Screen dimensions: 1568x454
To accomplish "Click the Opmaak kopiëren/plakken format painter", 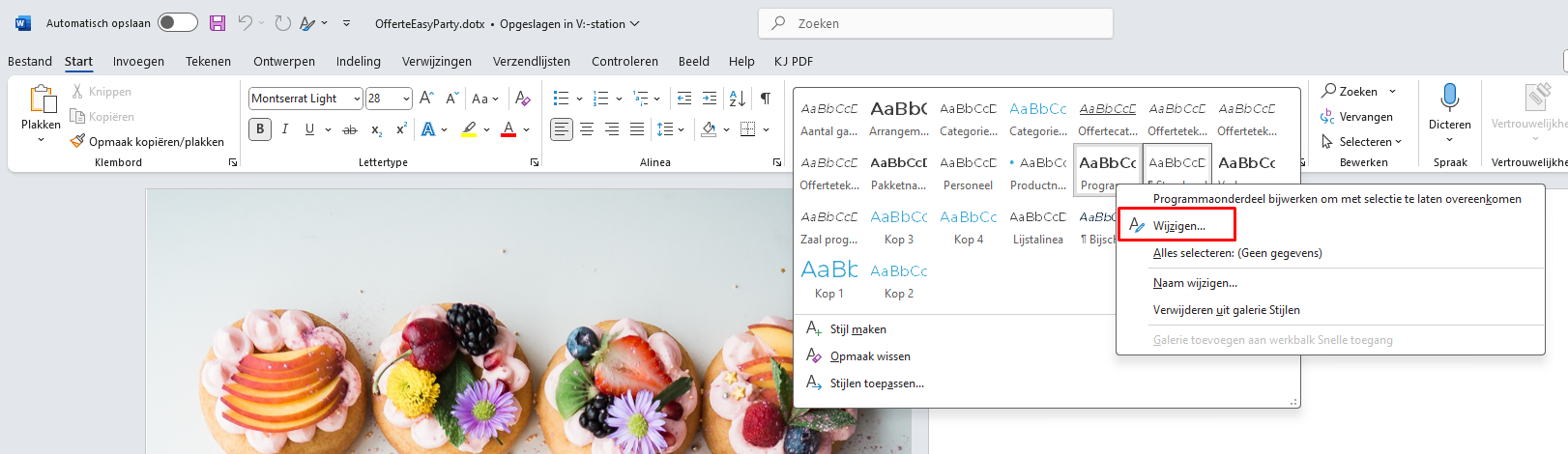I will (147, 141).
